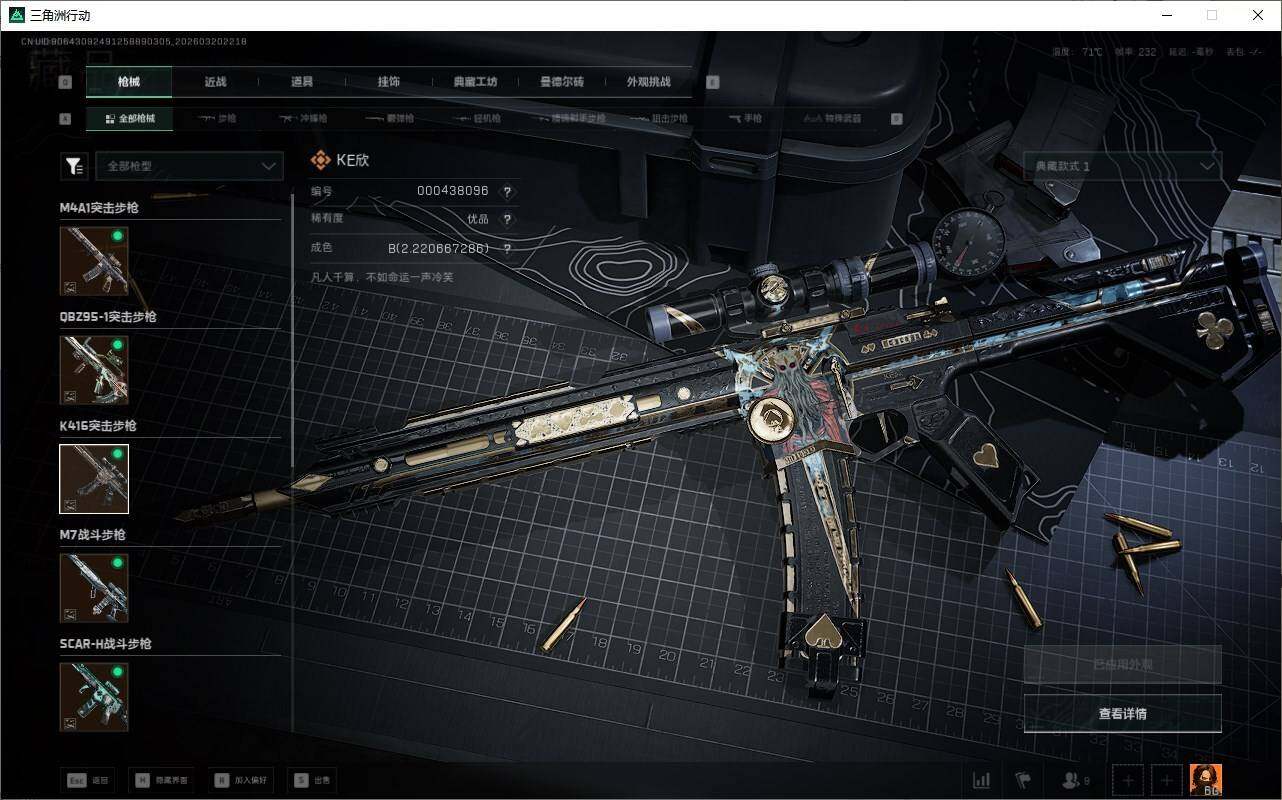The width and height of the screenshot is (1282, 800).
Task: Filter by 步枪 category
Action: click(217, 118)
